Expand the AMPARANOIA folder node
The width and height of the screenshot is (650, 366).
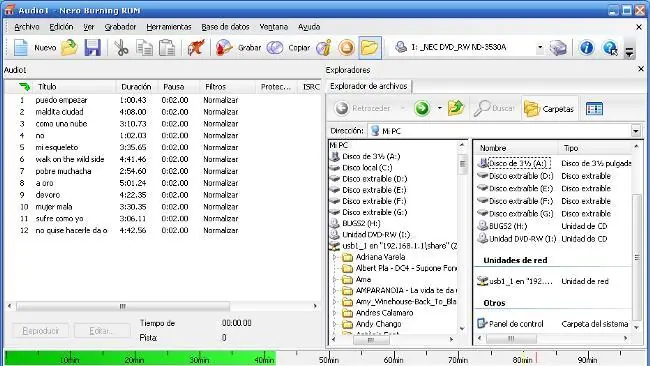[x=335, y=291]
